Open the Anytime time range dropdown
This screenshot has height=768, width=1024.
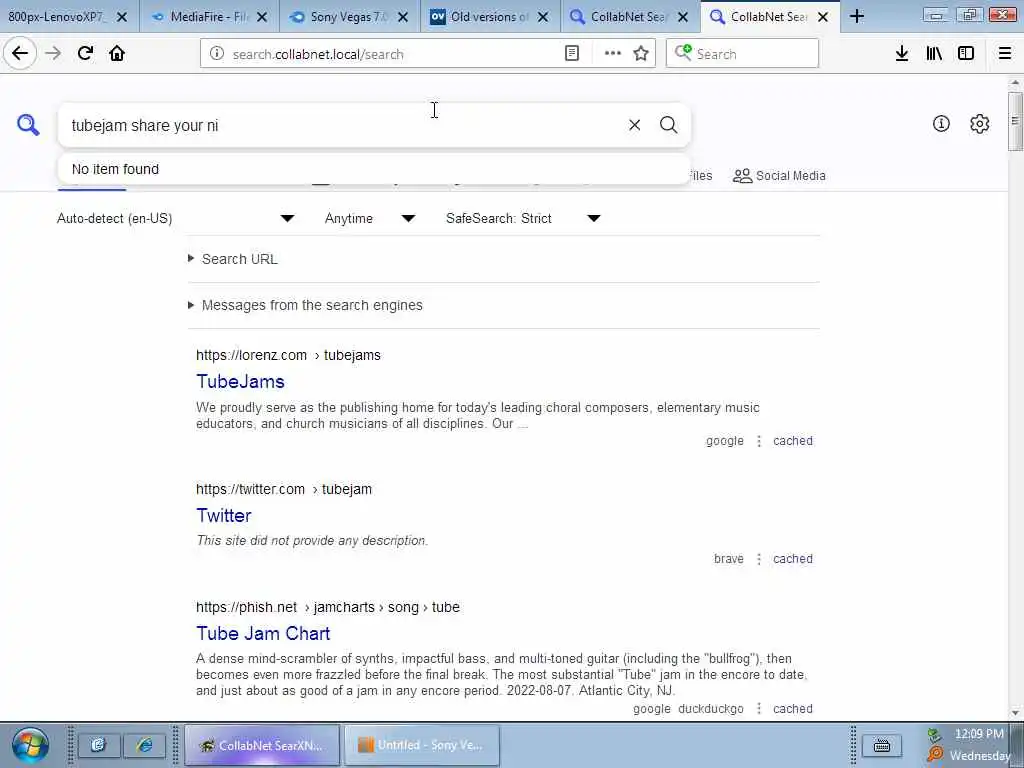370,218
